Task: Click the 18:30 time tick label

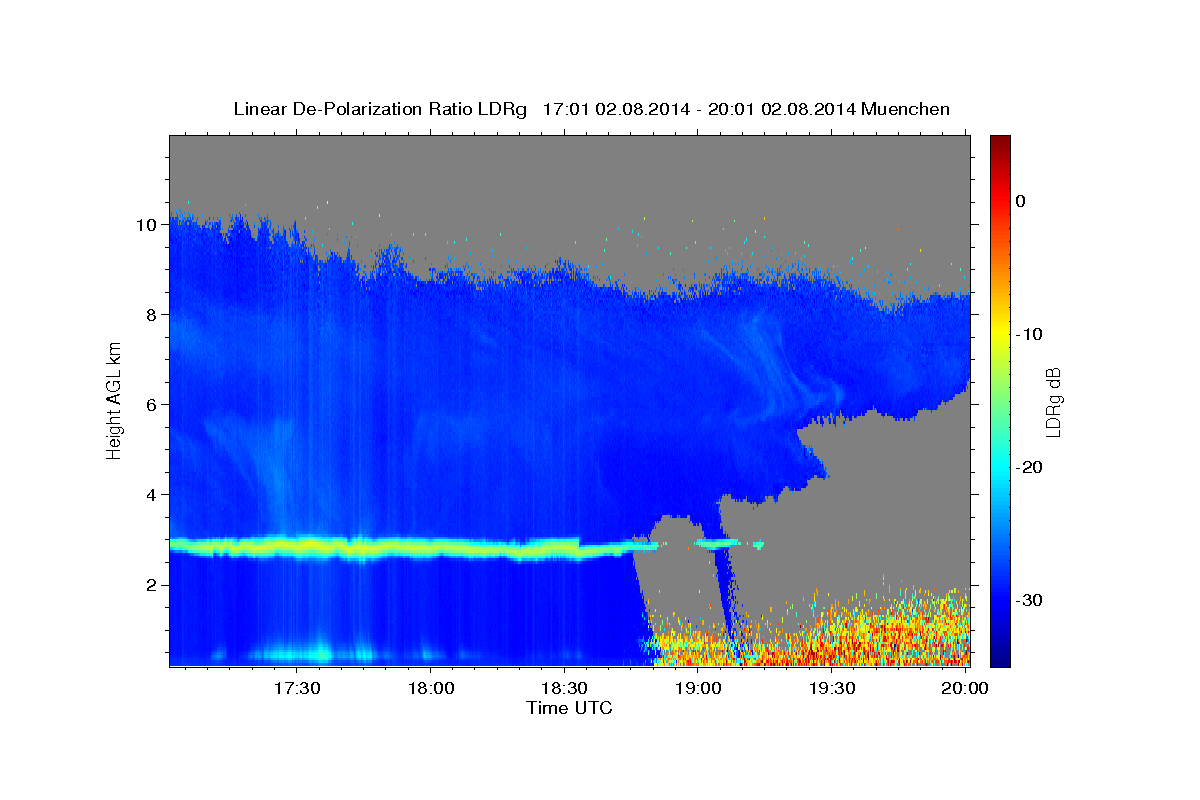Action: 564,688
